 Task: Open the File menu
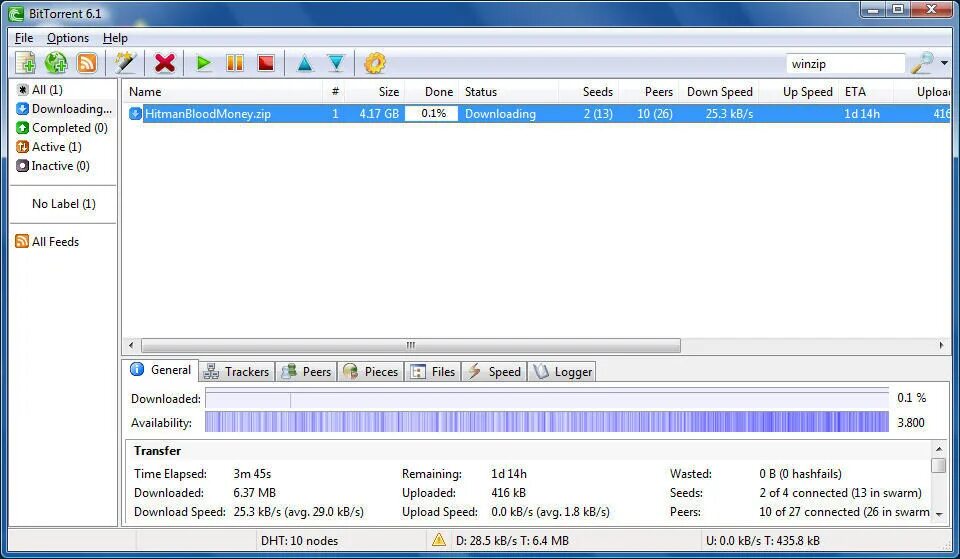coord(24,38)
